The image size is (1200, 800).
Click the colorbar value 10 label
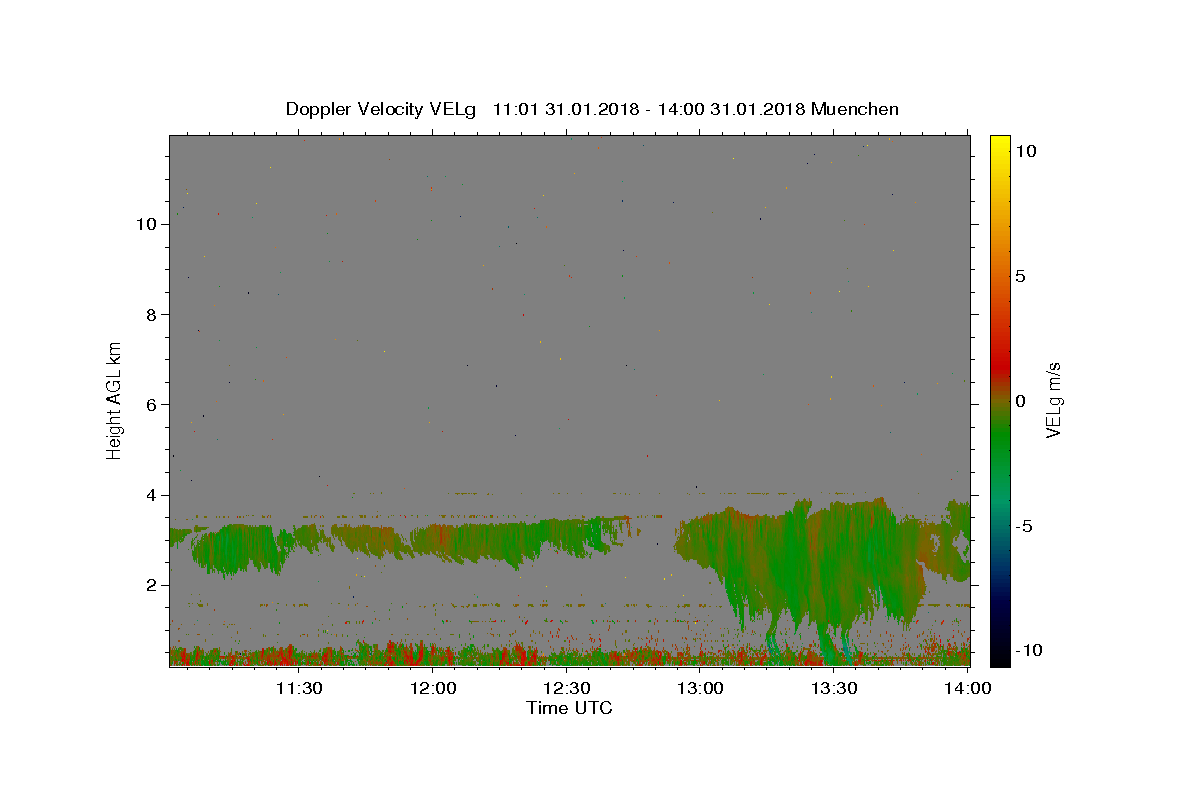[1025, 151]
